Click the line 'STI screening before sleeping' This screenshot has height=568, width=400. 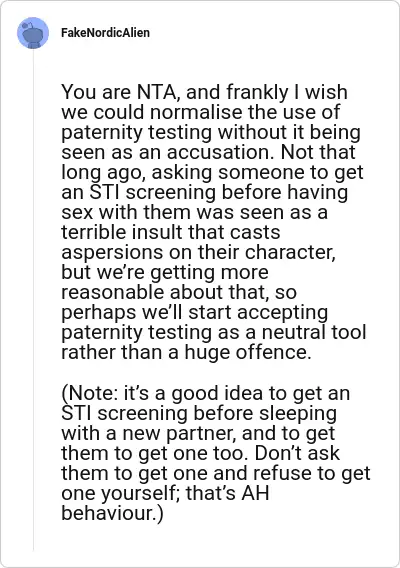[x=199, y=413]
